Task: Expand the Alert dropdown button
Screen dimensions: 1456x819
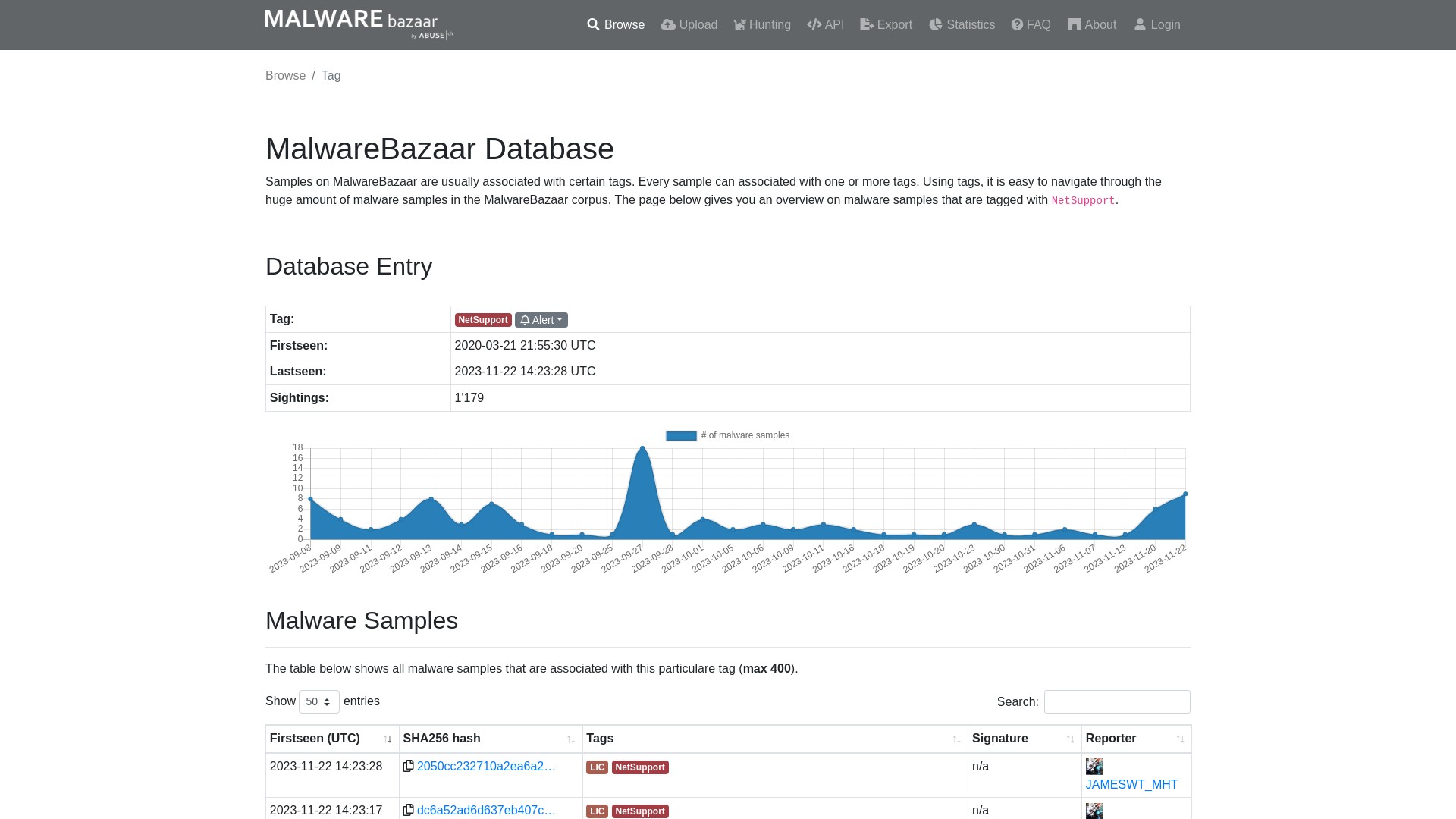Action: [541, 320]
